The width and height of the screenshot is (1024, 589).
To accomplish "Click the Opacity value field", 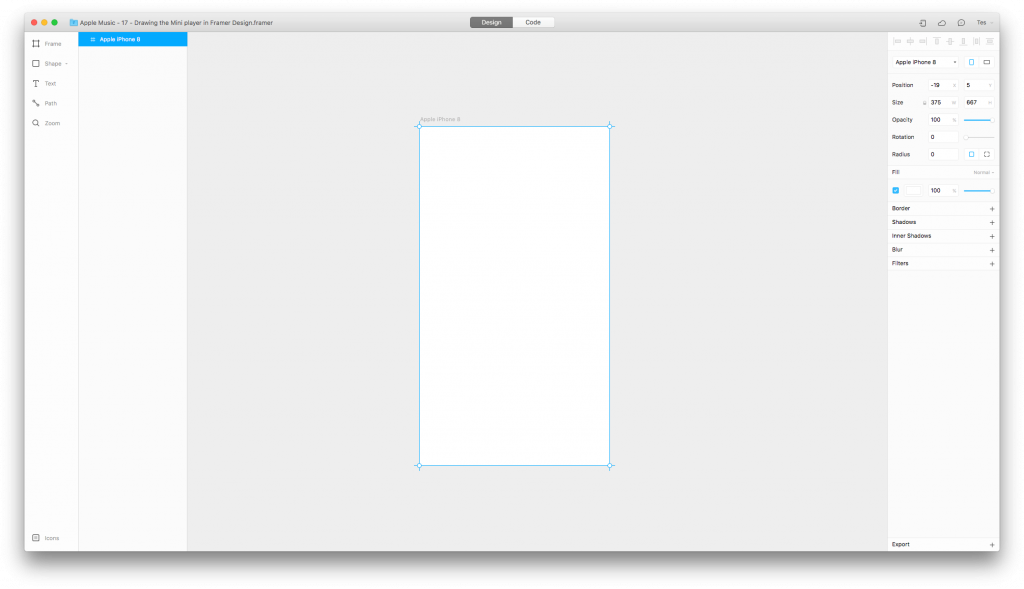I will [x=943, y=120].
